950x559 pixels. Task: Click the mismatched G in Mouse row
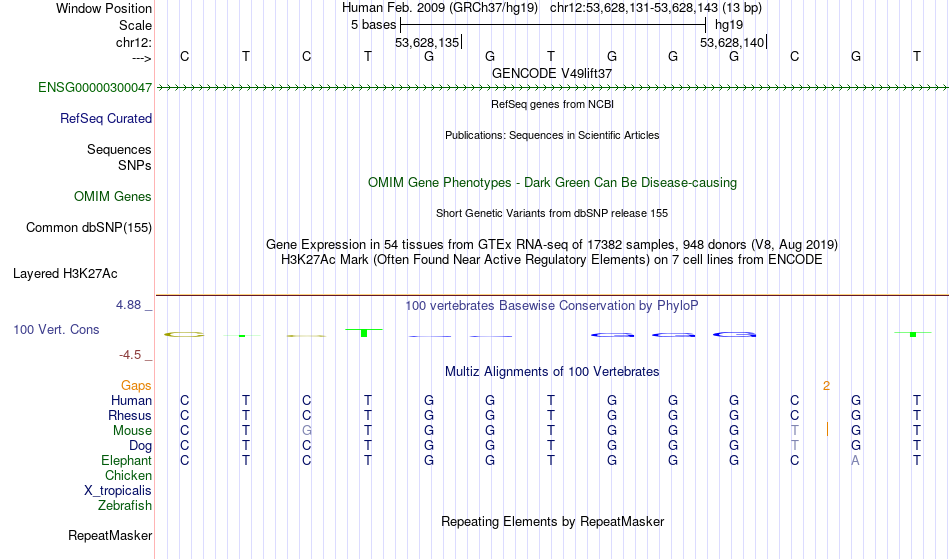[x=307, y=431]
